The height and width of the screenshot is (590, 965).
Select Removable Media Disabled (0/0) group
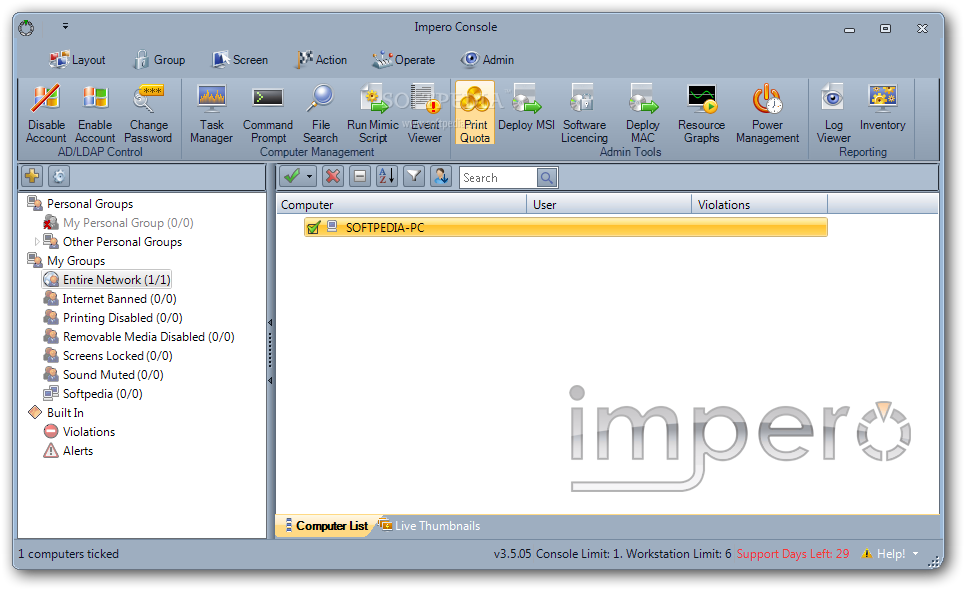pyautogui.click(x=139, y=337)
